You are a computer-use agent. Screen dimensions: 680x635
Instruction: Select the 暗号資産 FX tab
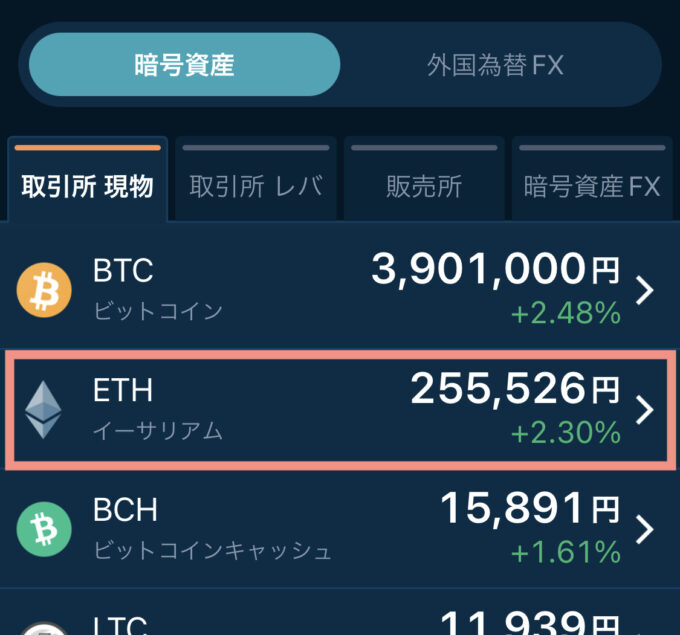click(x=592, y=180)
